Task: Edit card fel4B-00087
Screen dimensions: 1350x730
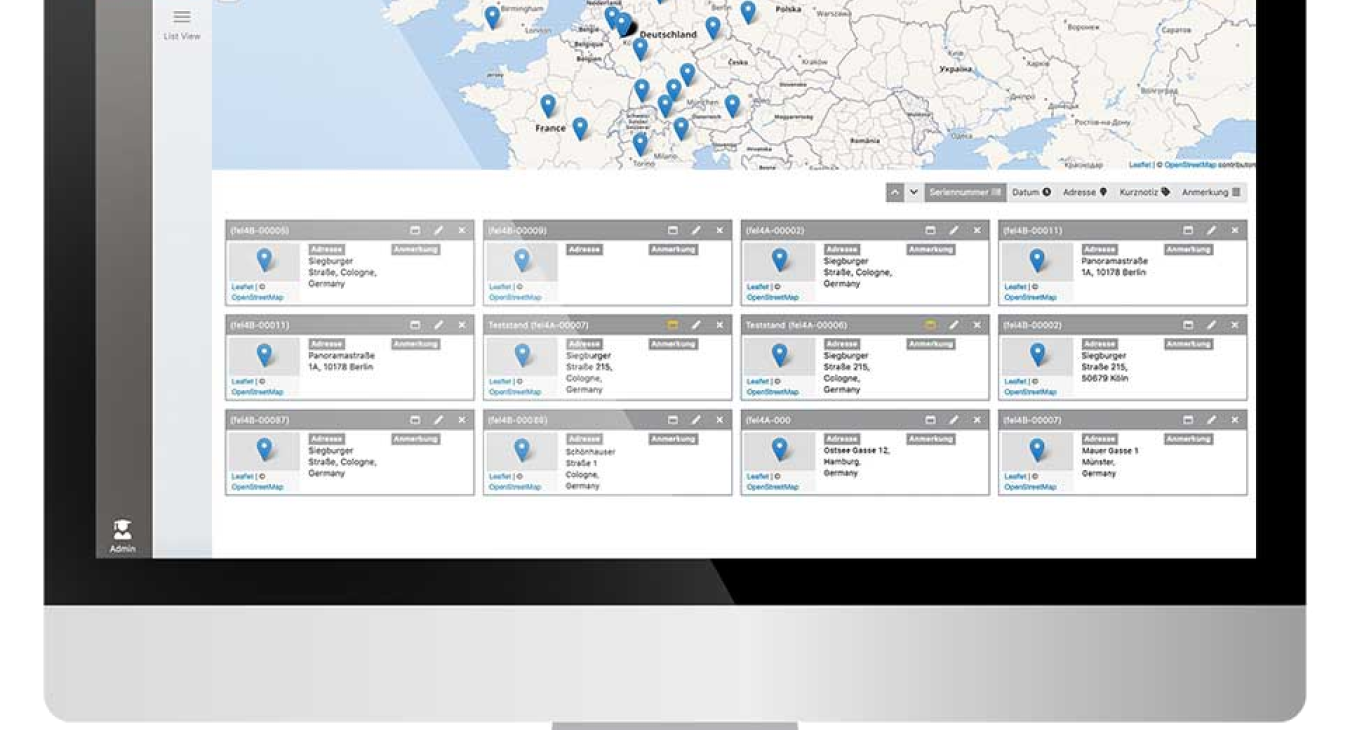Action: 438,420
